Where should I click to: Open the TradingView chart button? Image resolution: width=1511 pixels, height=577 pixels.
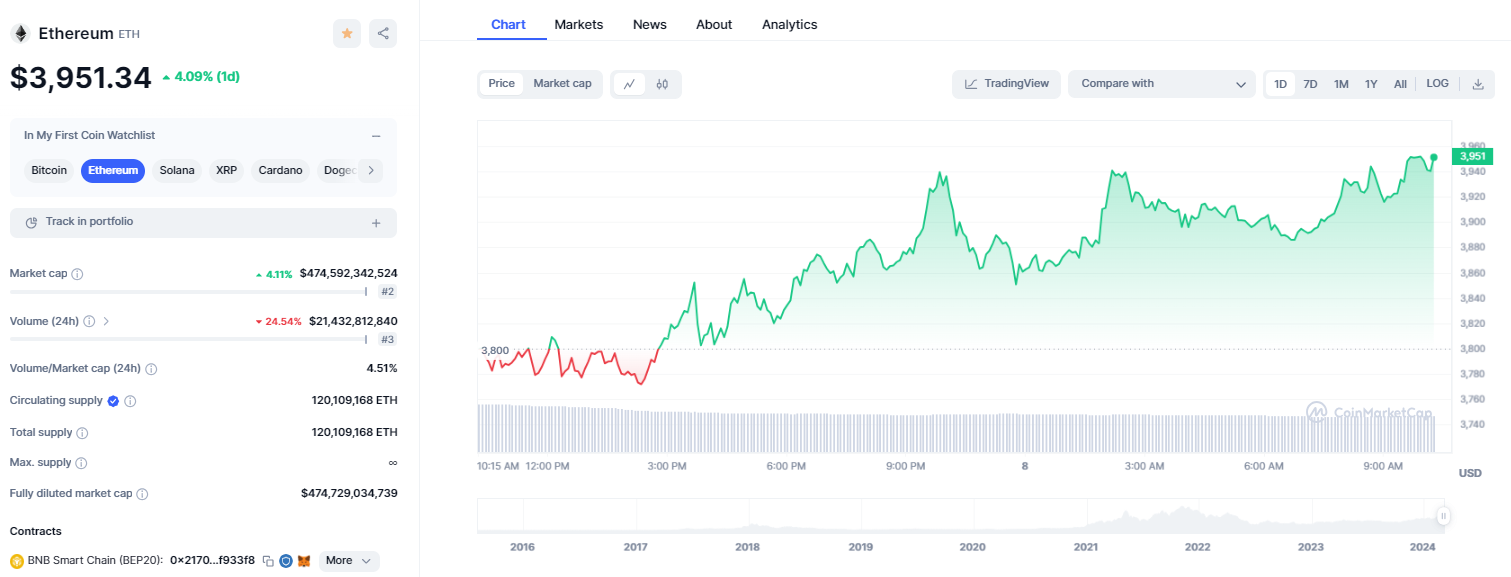1006,84
